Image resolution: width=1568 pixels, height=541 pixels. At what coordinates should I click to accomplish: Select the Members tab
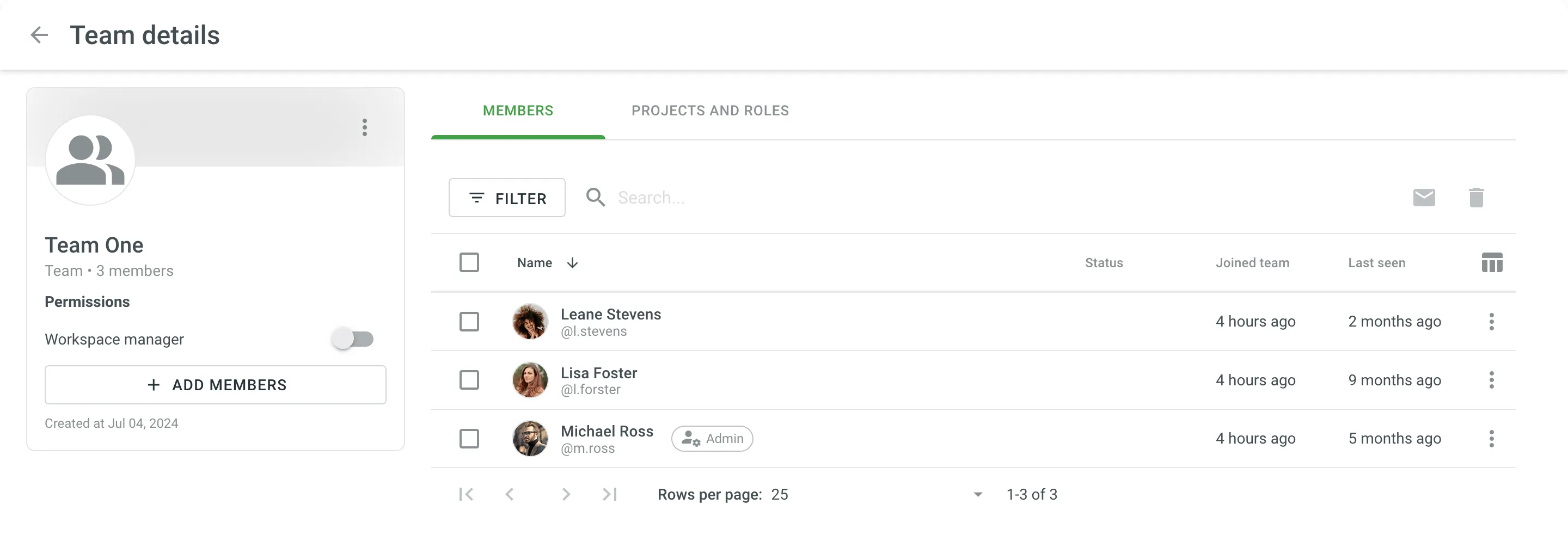[517, 110]
